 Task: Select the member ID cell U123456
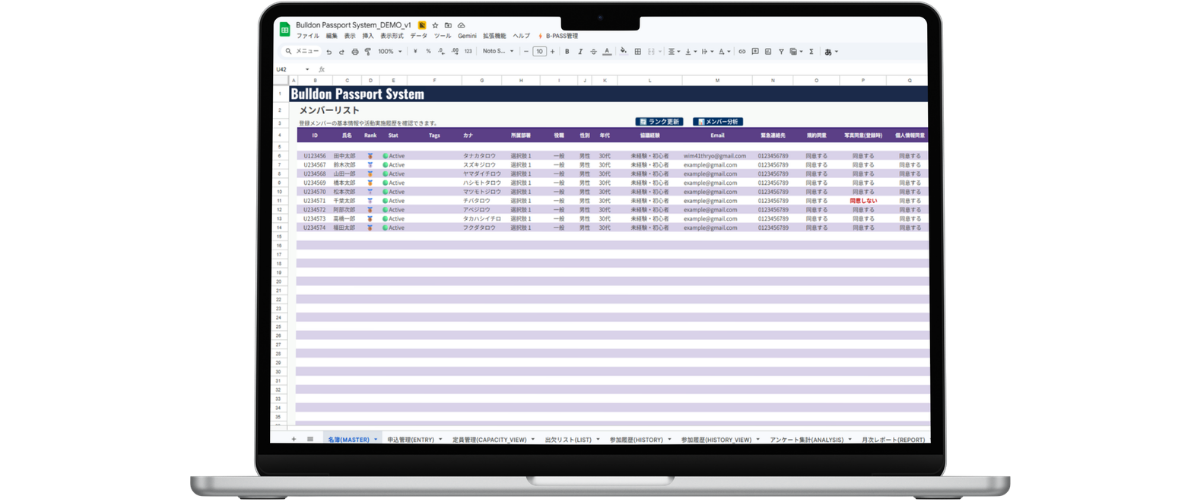pyautogui.click(x=315, y=156)
